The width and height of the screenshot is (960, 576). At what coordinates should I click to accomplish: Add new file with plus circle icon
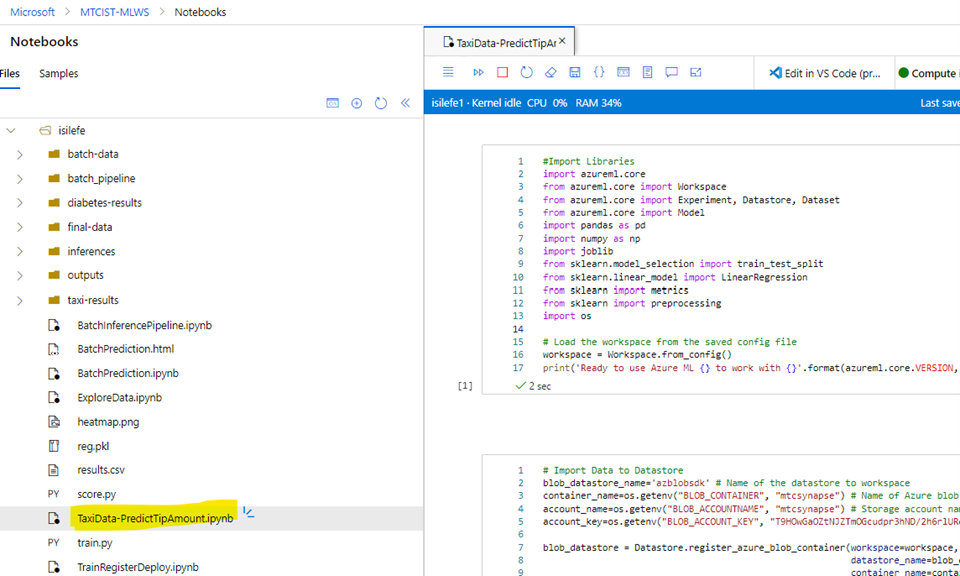(x=356, y=103)
